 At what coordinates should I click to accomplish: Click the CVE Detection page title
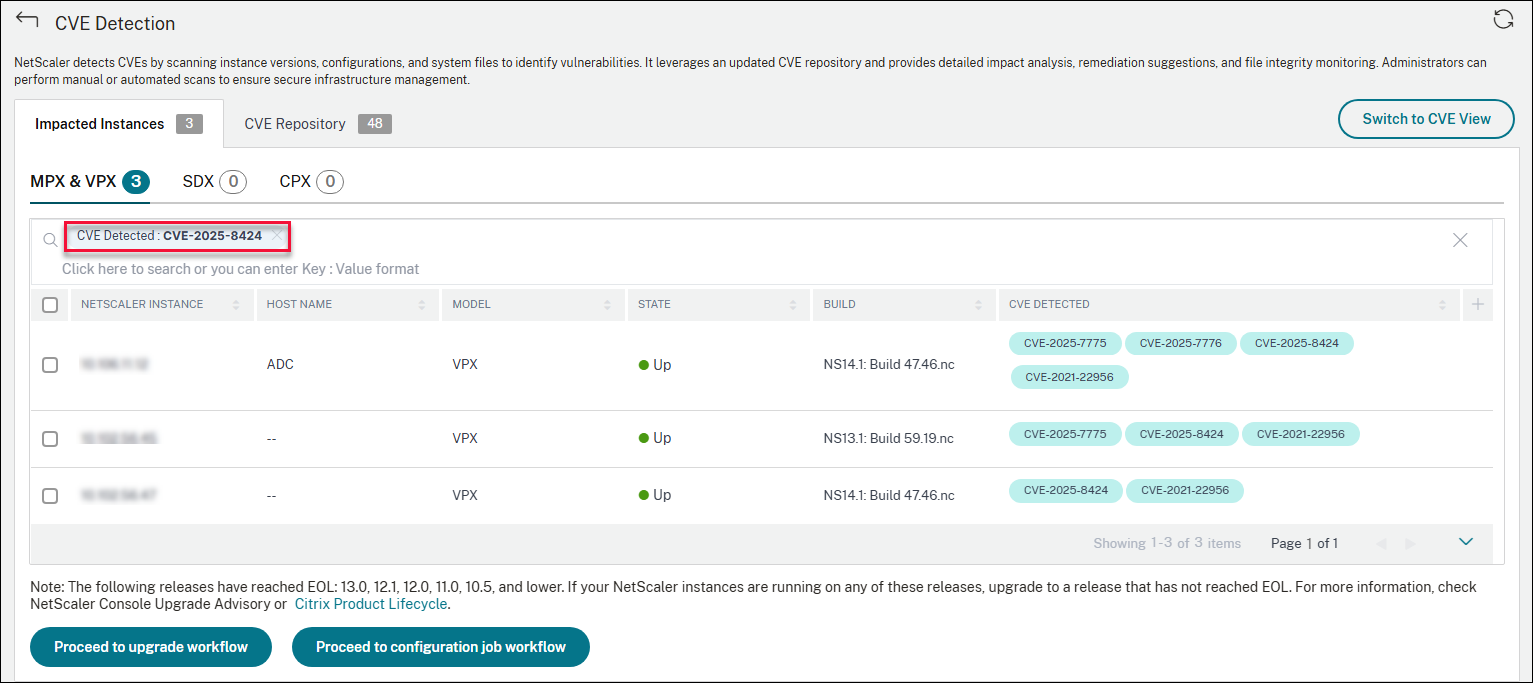pos(115,23)
